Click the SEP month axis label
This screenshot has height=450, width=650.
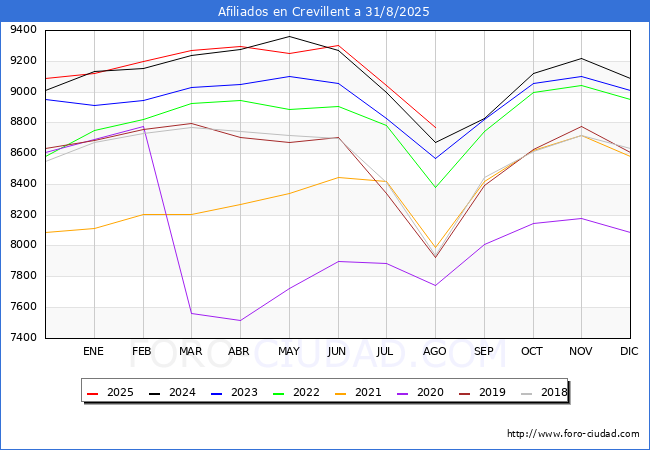click(483, 351)
